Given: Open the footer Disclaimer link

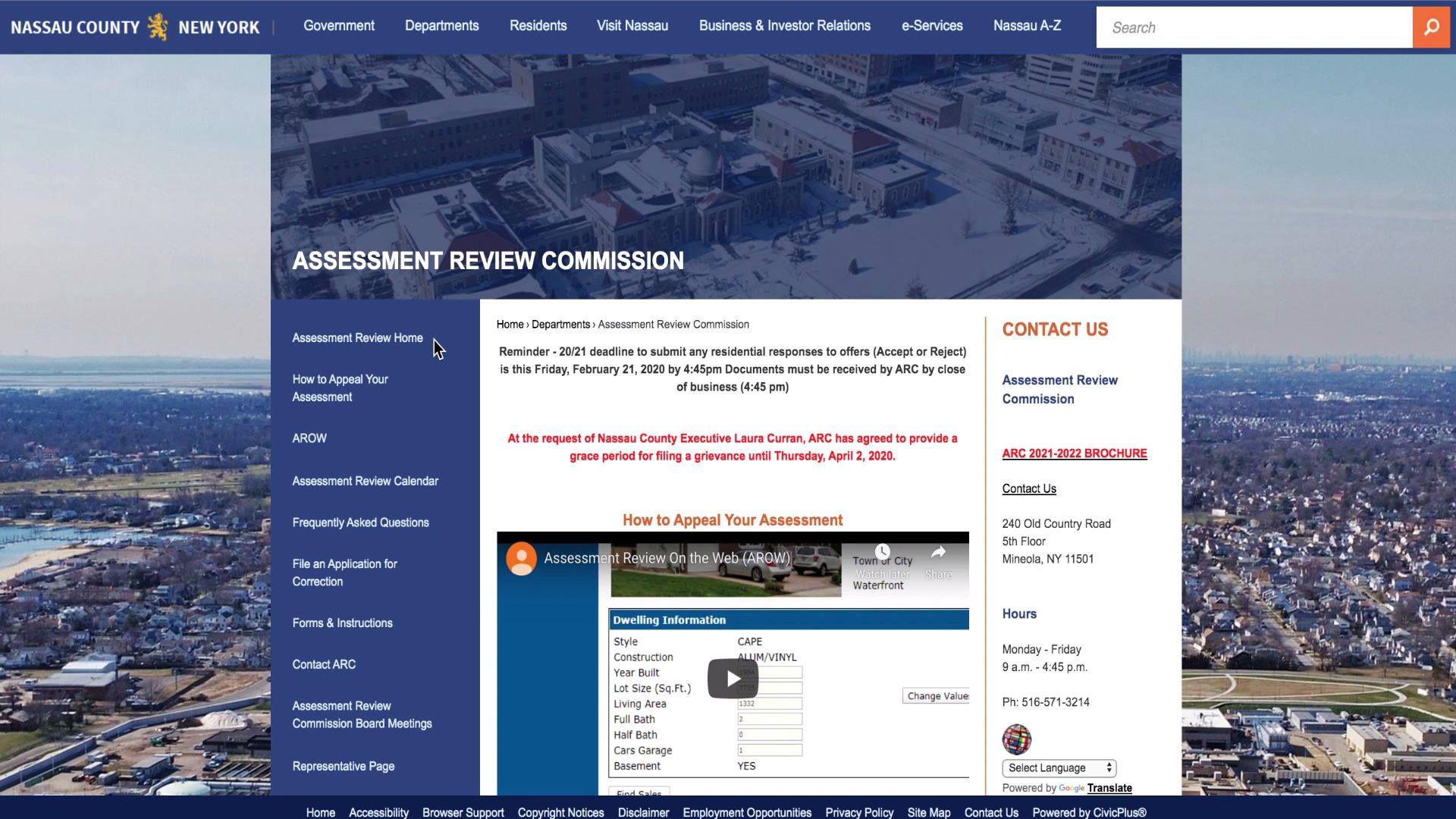Looking at the screenshot, I should click(x=643, y=813).
